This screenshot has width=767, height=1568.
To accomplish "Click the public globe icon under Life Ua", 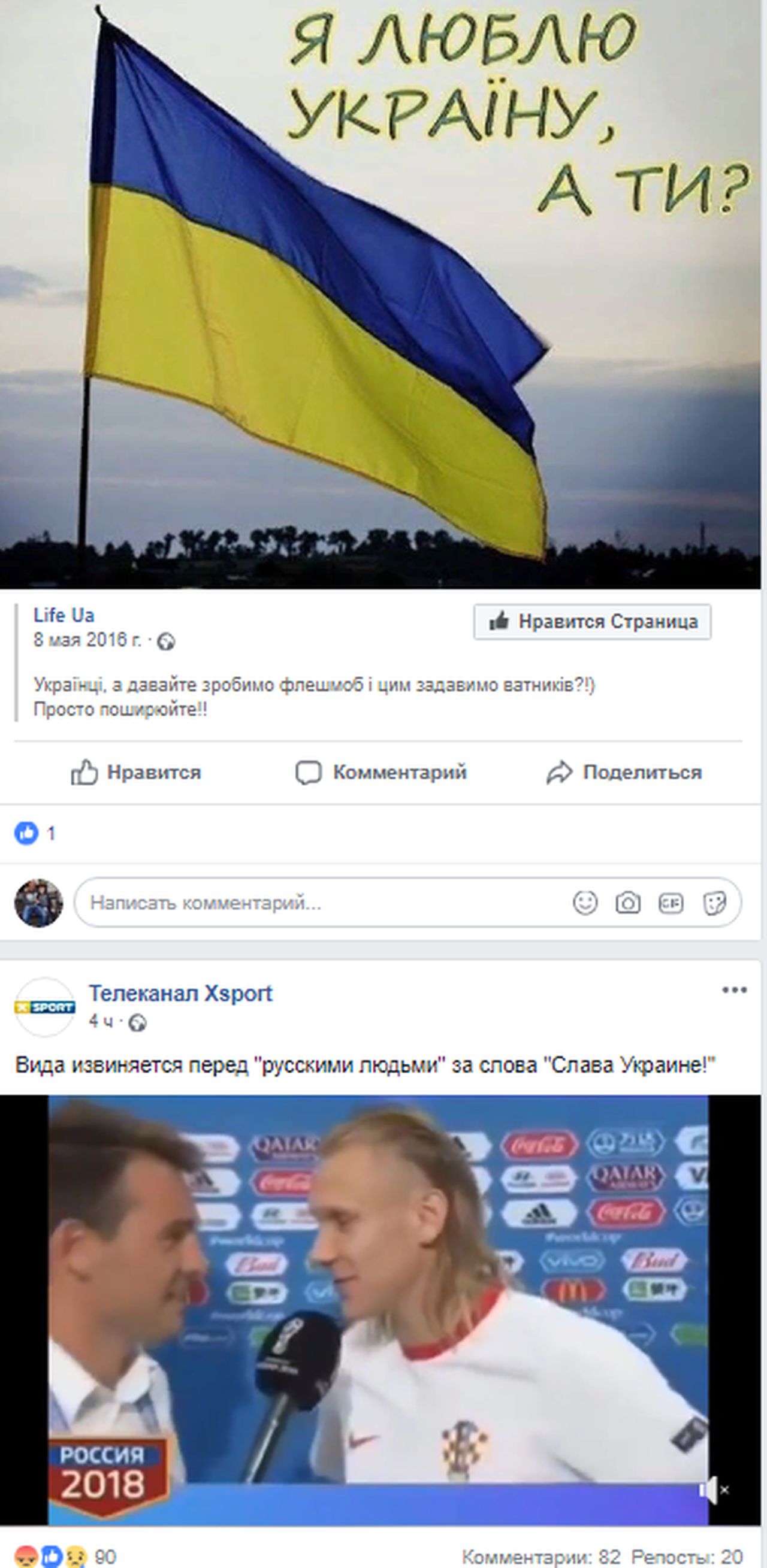I will pos(166,642).
